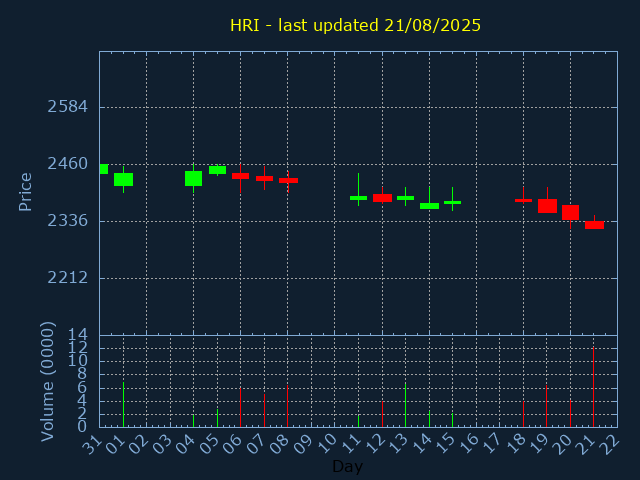This screenshot has width=640, height=480.
Task: Select the red candlestick for day 12
Action: (382, 198)
